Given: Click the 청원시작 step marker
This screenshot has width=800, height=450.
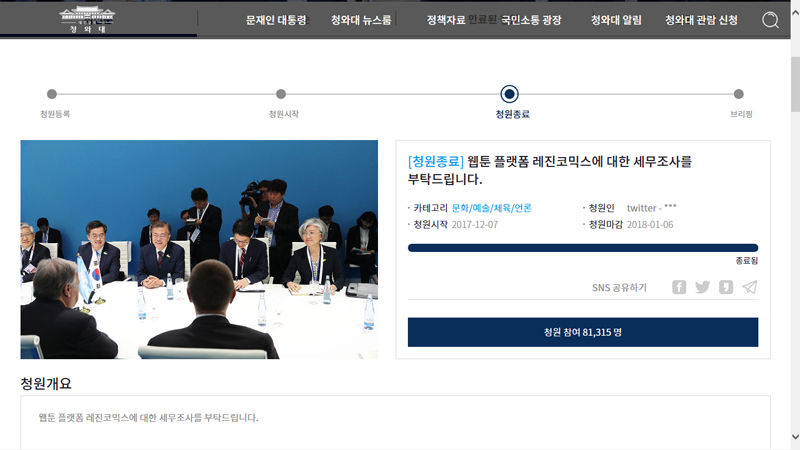Looking at the screenshot, I should 281,94.
